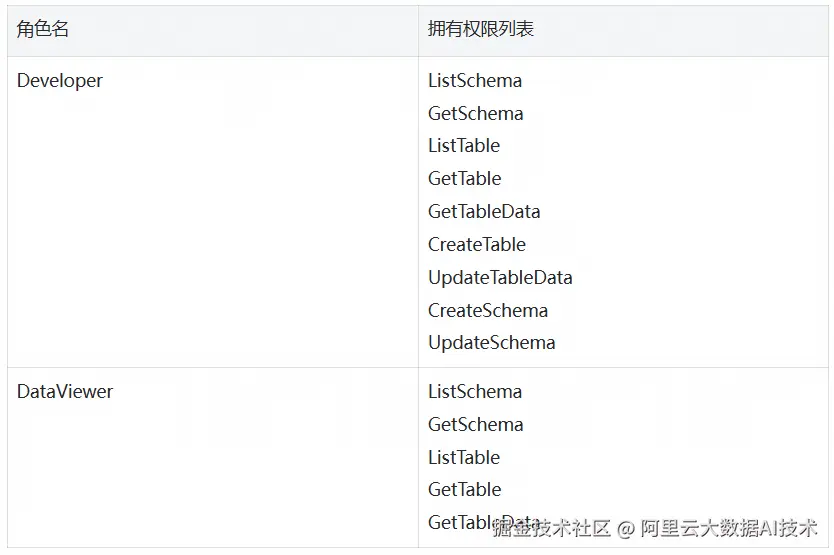Click the CreateTable permission text

tap(477, 245)
